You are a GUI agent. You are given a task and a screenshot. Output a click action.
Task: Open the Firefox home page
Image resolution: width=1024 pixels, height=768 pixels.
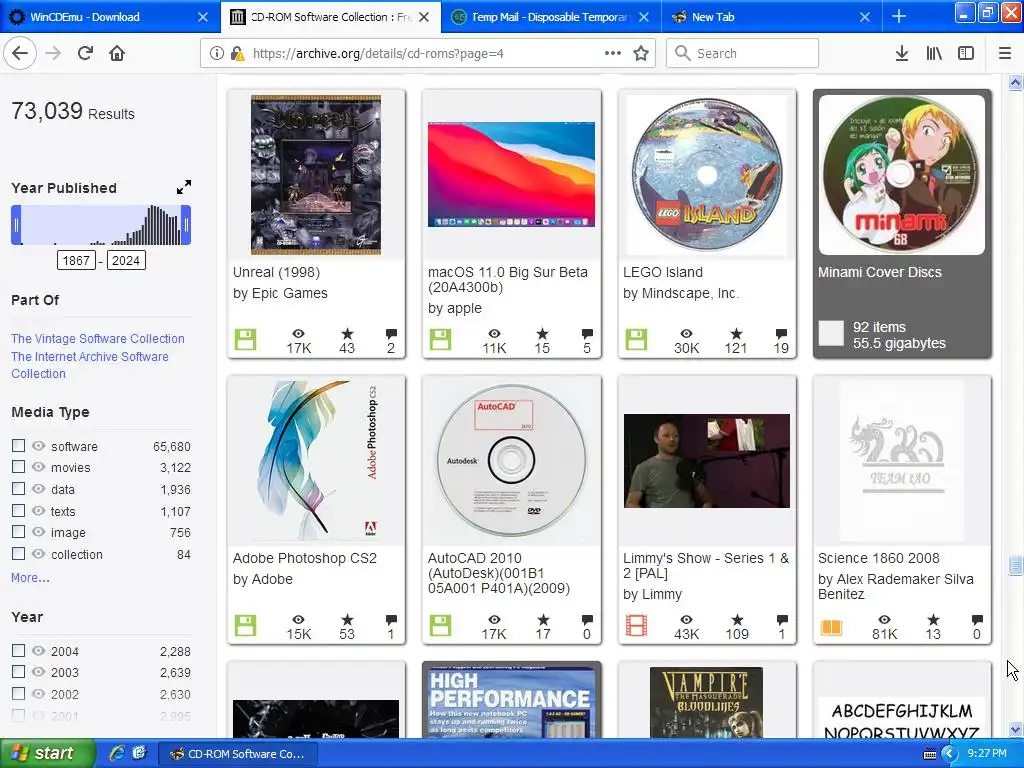click(117, 54)
